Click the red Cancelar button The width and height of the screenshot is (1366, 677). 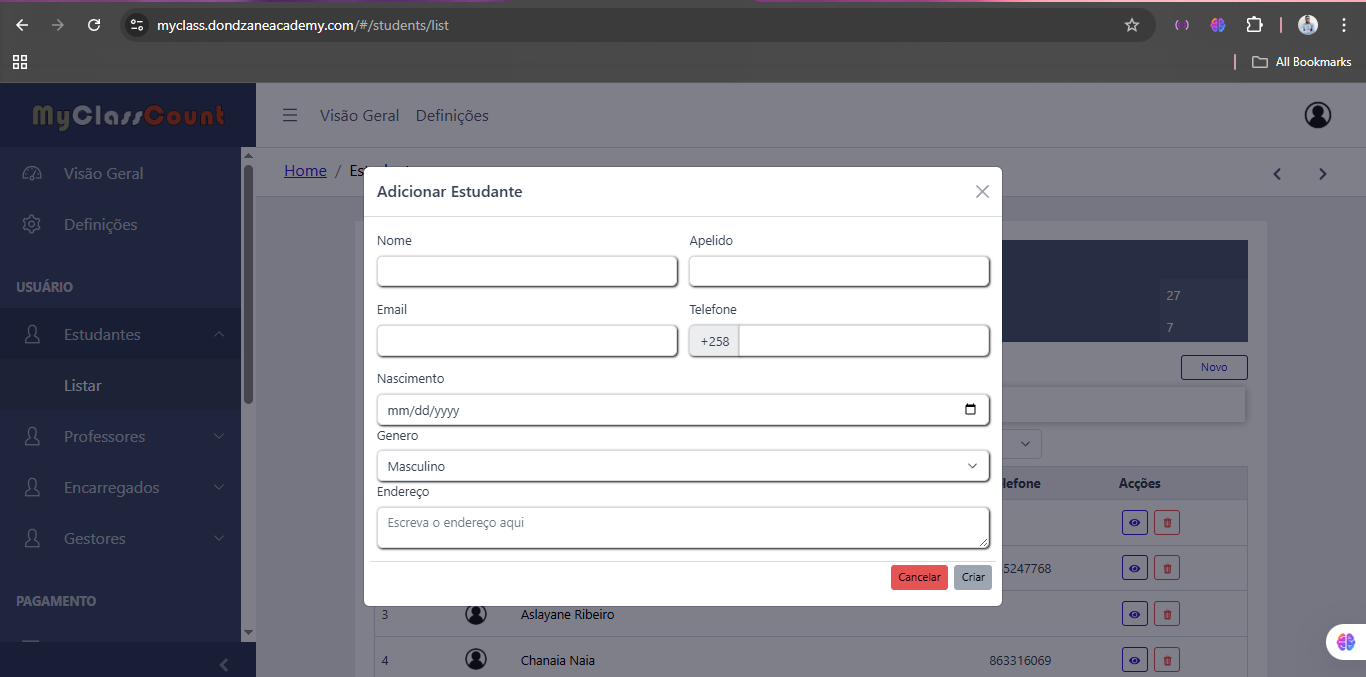(918, 577)
